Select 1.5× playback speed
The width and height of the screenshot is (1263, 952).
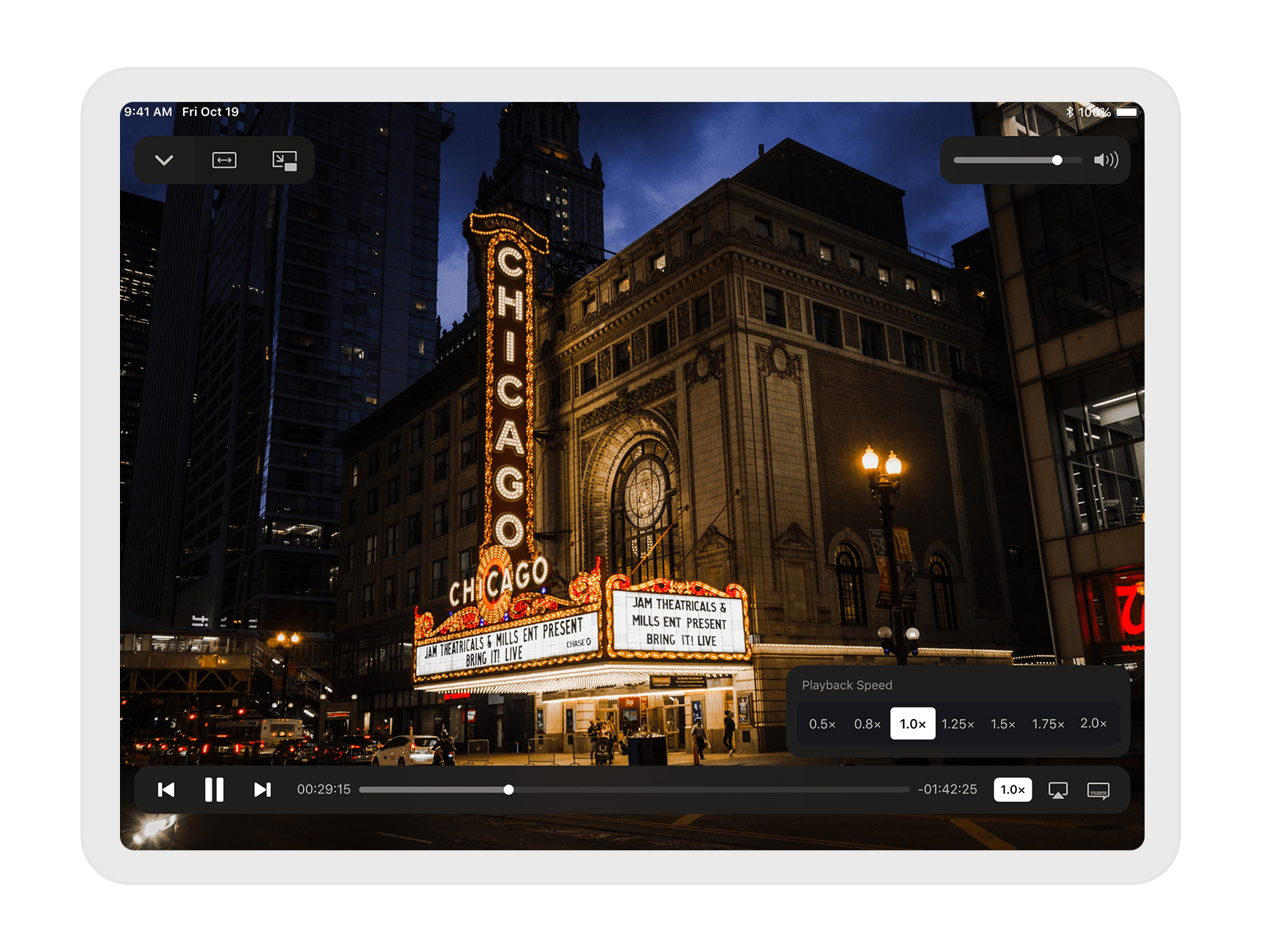tap(1003, 724)
